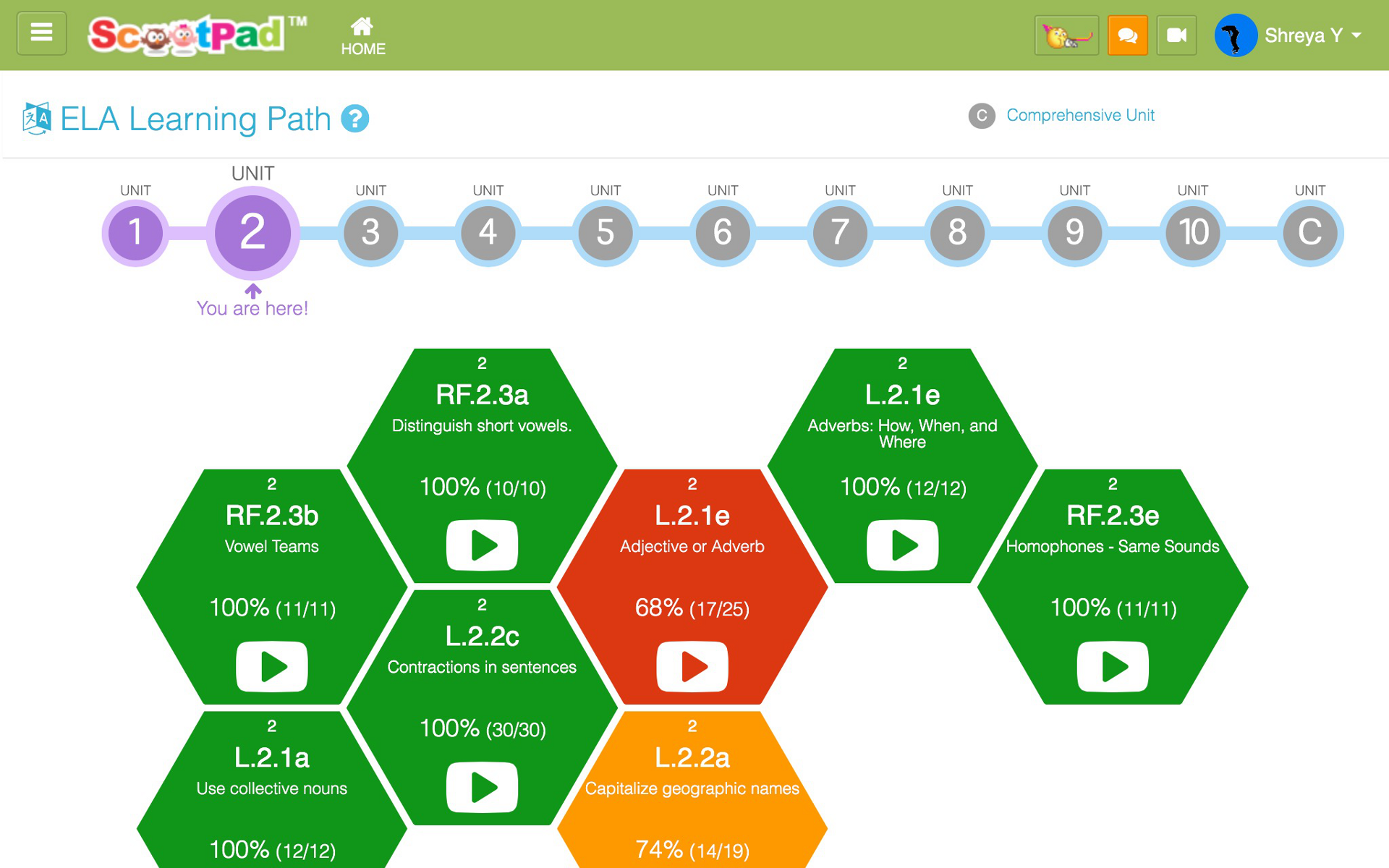This screenshot has width=1389, height=868.
Task: Jump to Unit 5 marker
Action: (606, 233)
